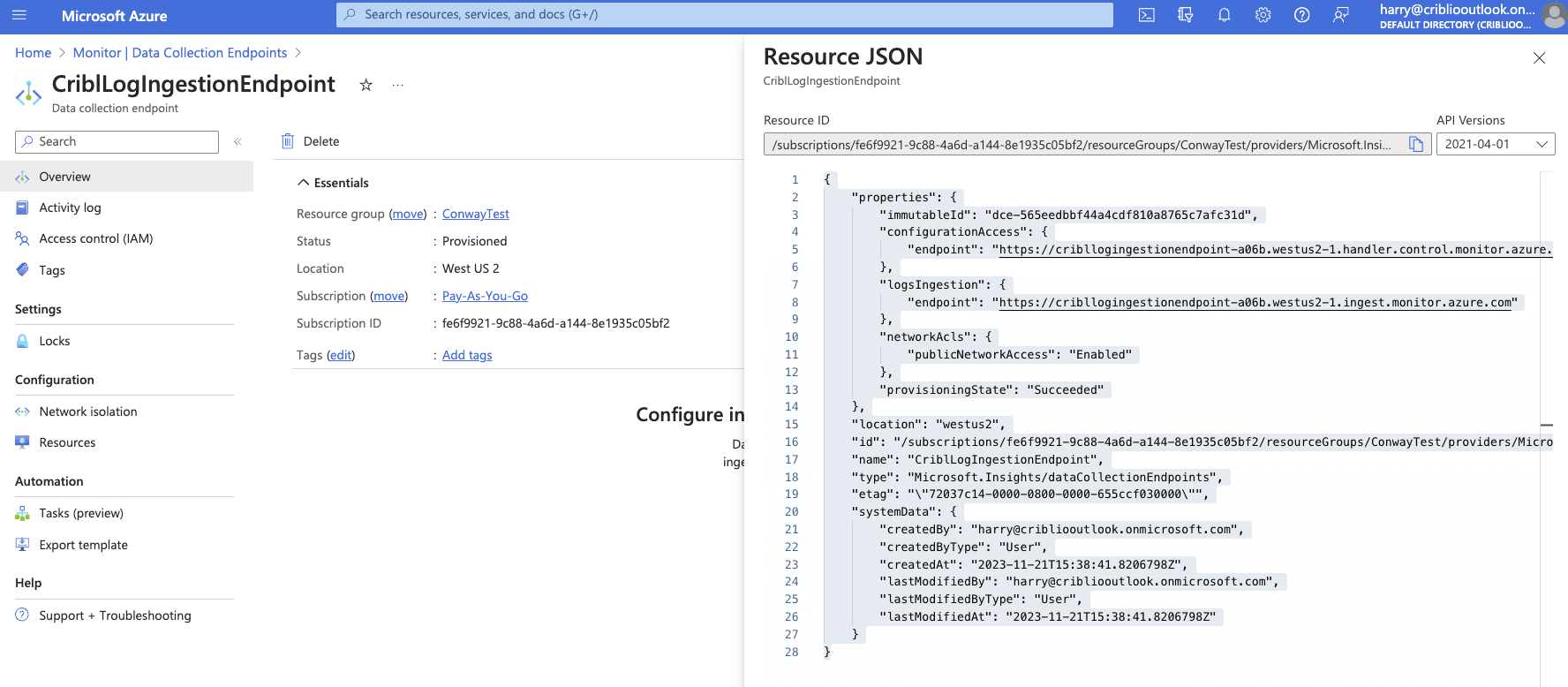Open the portal hamburger menu
Image resolution: width=1568 pixels, height=687 pixels.
19,15
